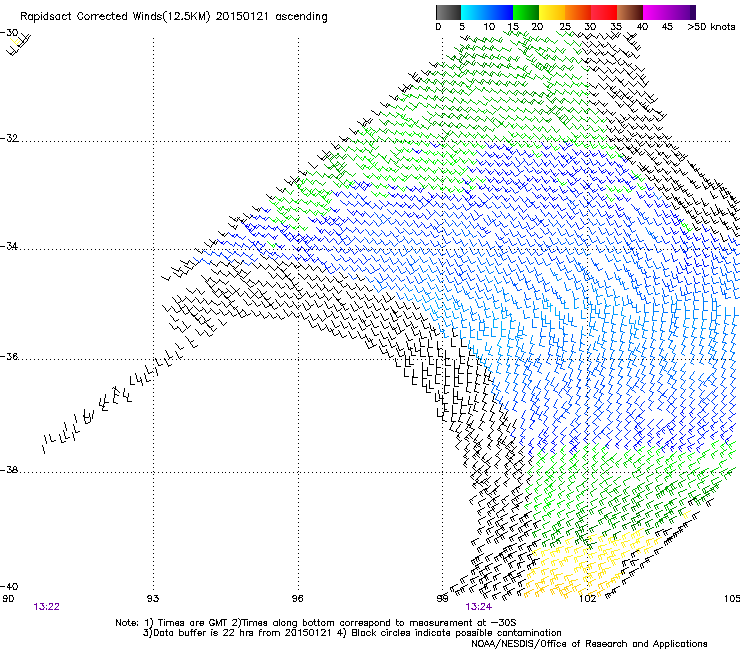Click the orange 25-30 knots legend swatch
The width and height of the screenshot is (740, 650).
point(578,12)
